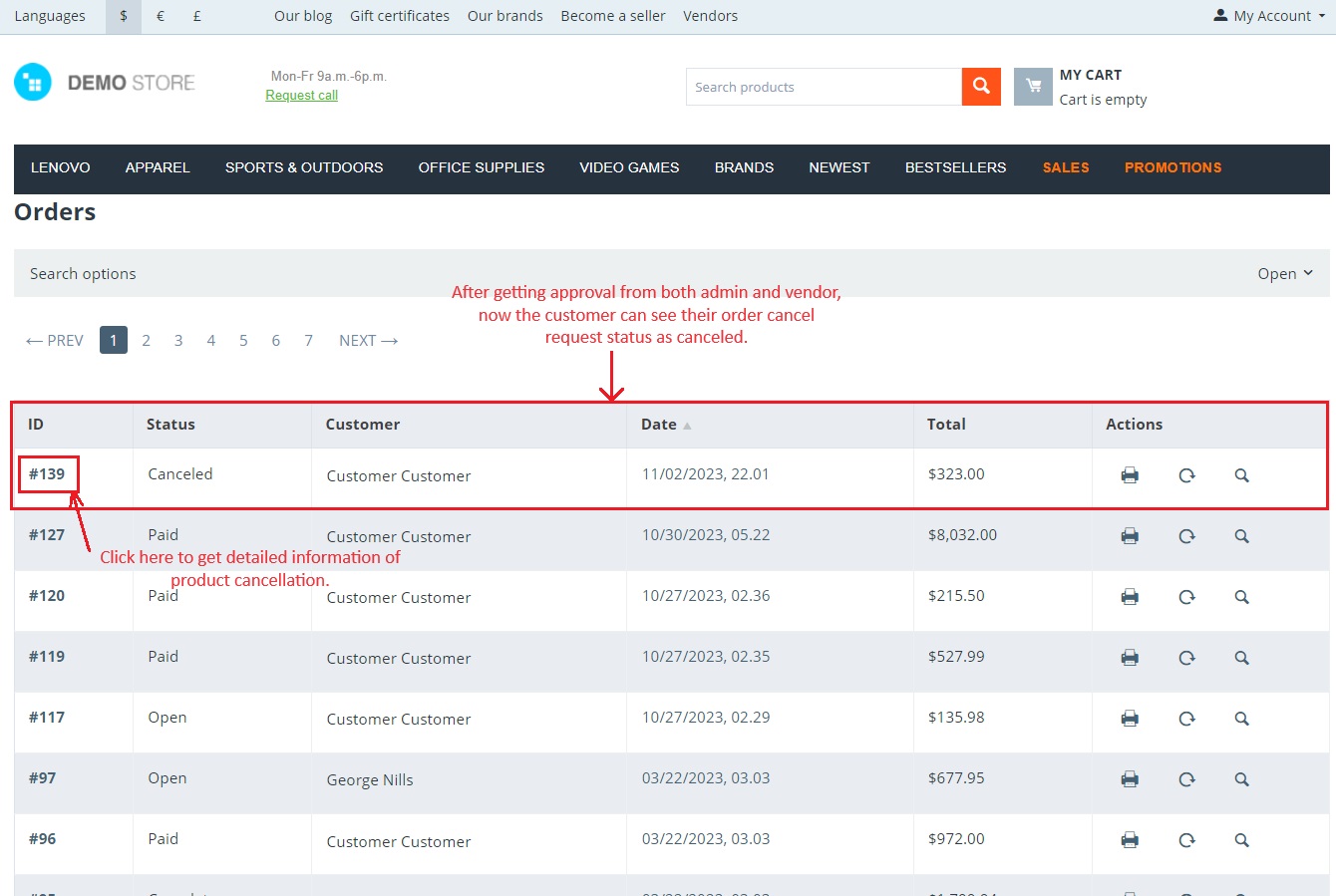
Task: Go to Bestsellers
Action: coord(955,167)
